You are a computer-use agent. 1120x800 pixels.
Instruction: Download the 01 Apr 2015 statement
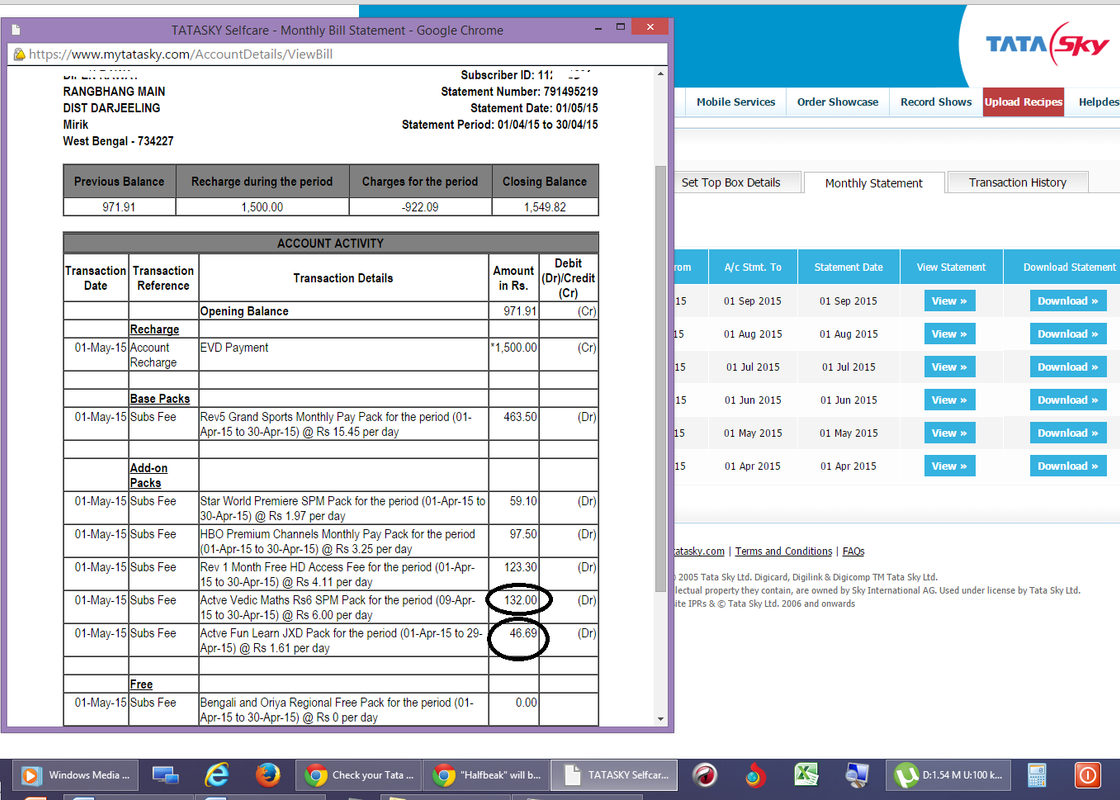(1068, 466)
